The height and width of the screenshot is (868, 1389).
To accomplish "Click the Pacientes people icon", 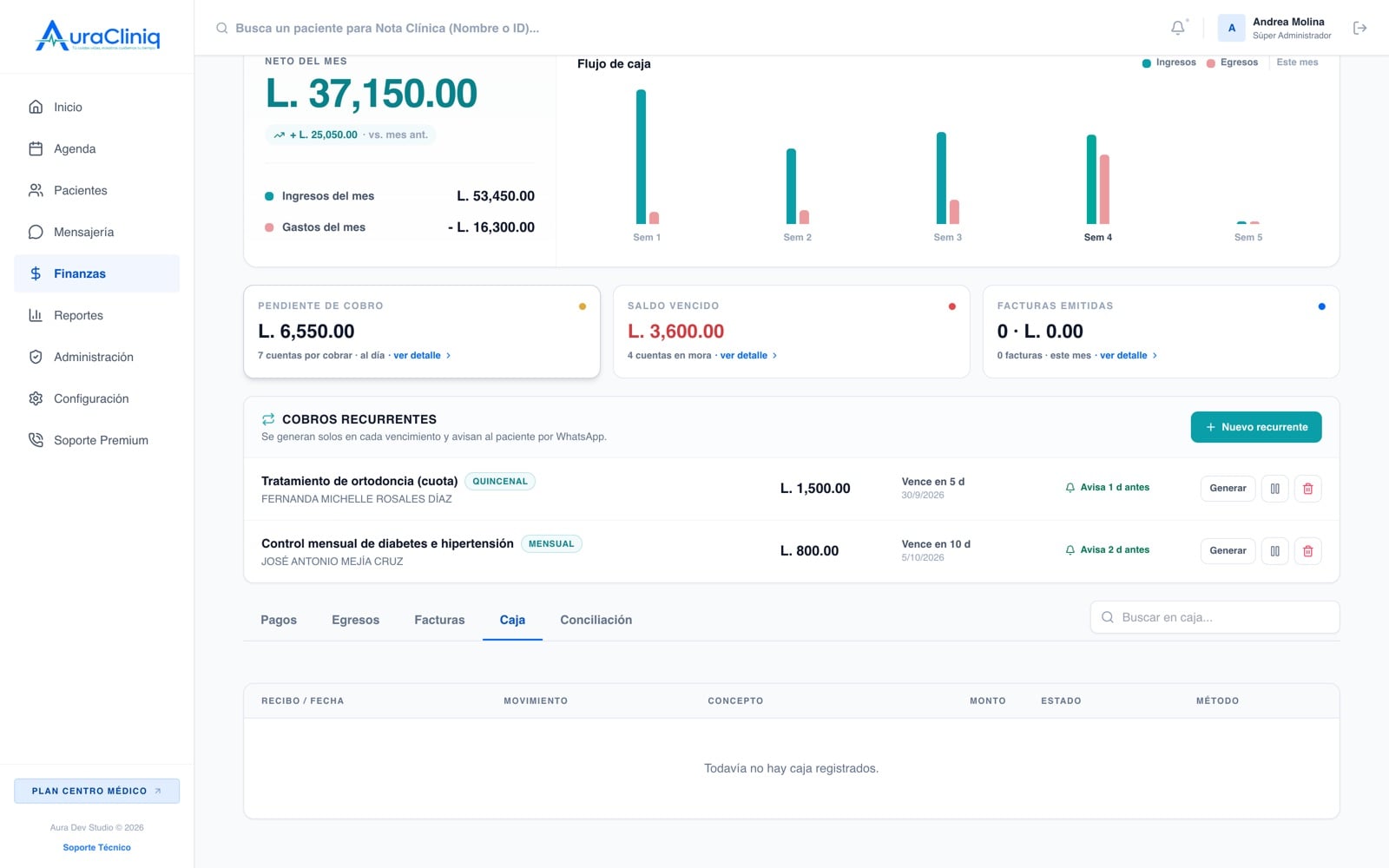I will tap(36, 190).
